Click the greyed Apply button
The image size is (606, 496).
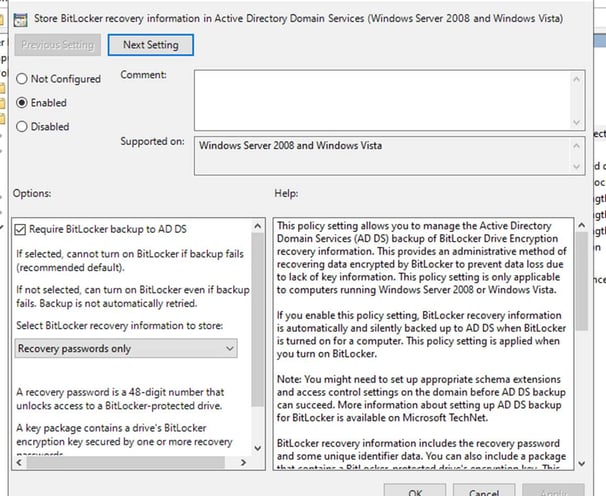tap(553, 490)
